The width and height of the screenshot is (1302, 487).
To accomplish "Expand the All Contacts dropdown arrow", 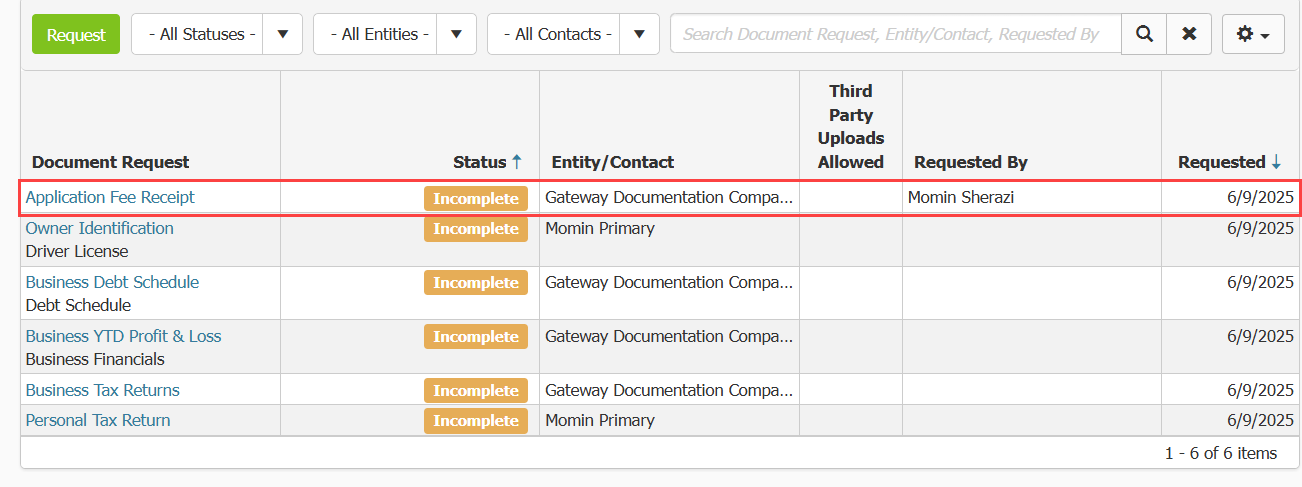I will (x=639, y=34).
